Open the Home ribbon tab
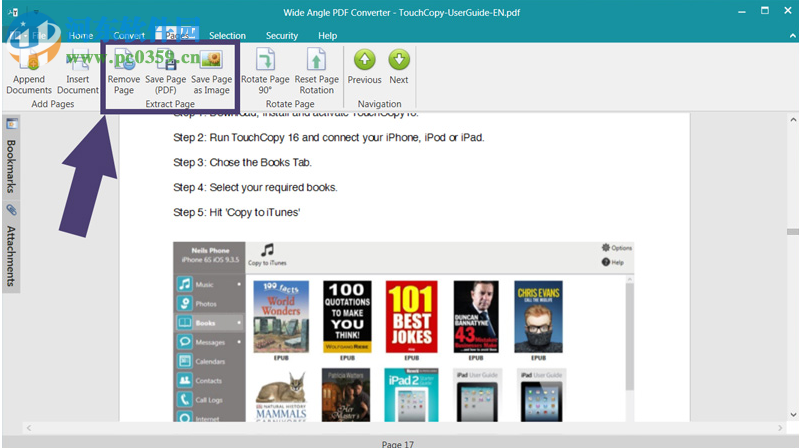Viewport: 799px width, 448px height. 81,36
